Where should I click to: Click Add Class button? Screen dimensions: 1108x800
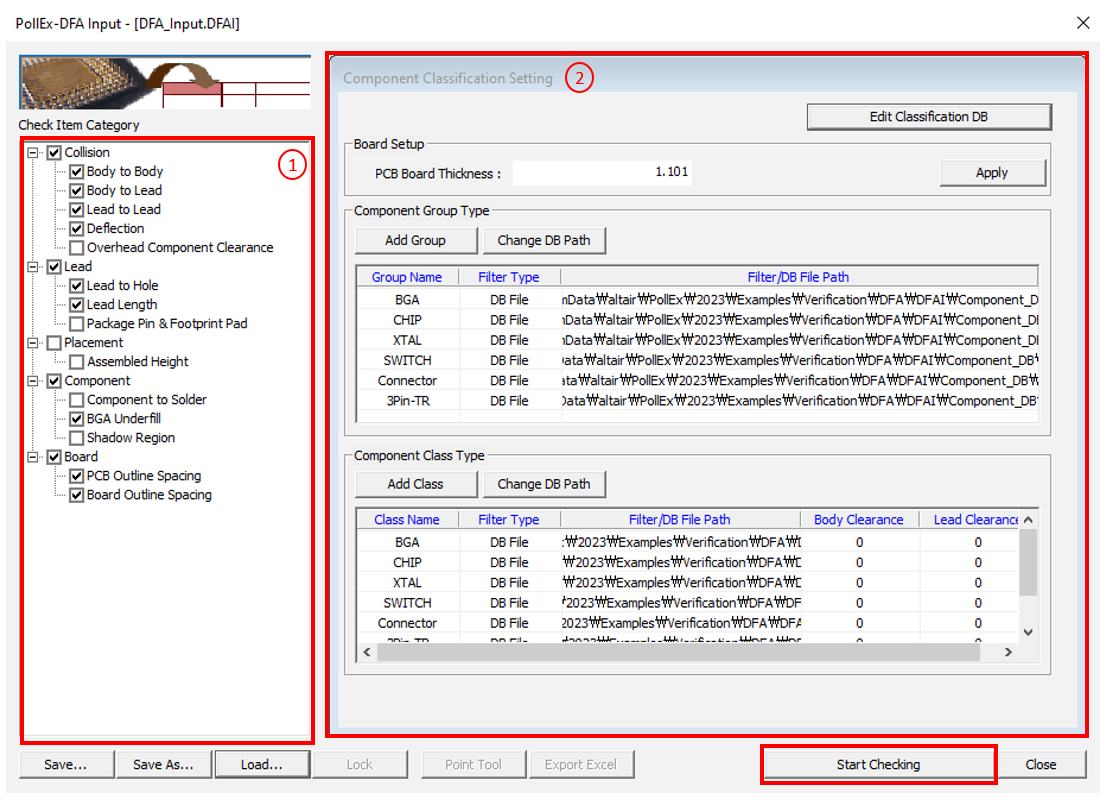click(x=415, y=484)
